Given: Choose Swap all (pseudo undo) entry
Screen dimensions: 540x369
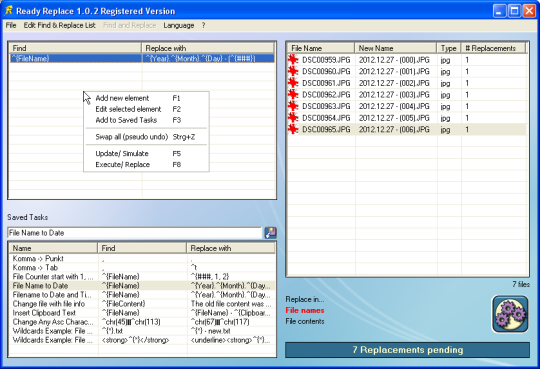Looking at the screenshot, I should pos(146,137).
